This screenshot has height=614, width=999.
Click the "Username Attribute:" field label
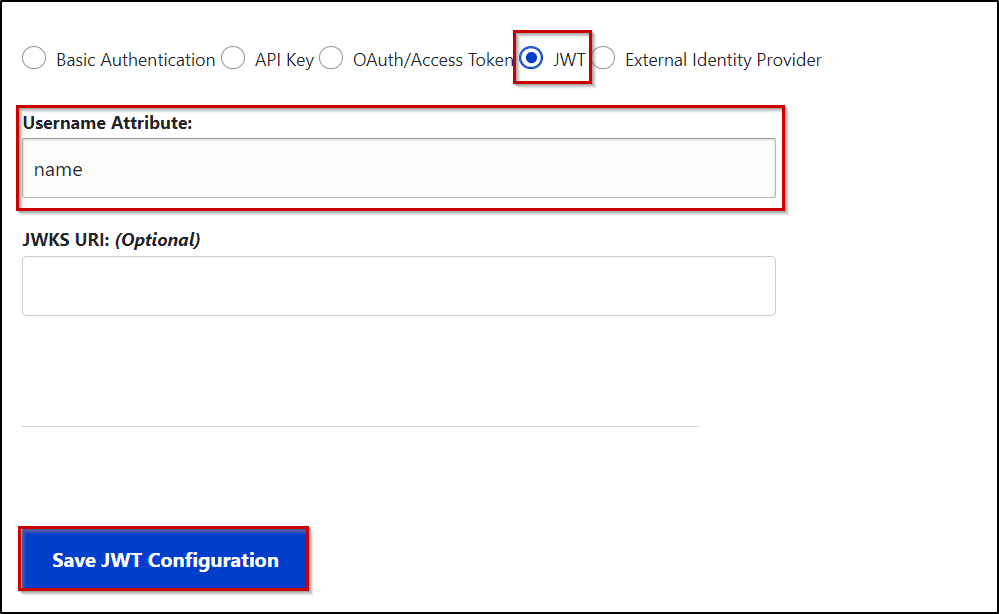pos(107,123)
